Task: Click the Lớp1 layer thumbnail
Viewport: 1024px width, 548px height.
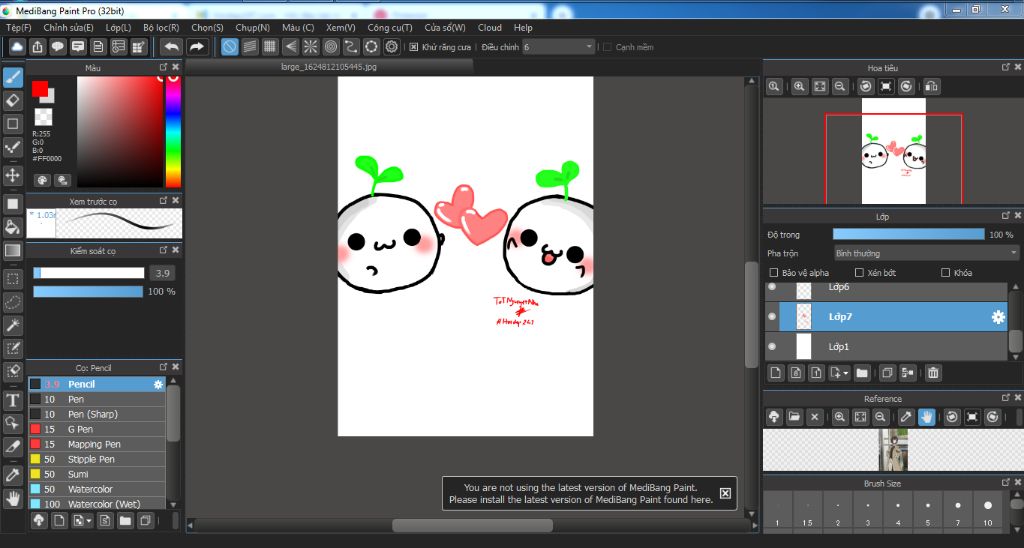Action: pos(803,347)
